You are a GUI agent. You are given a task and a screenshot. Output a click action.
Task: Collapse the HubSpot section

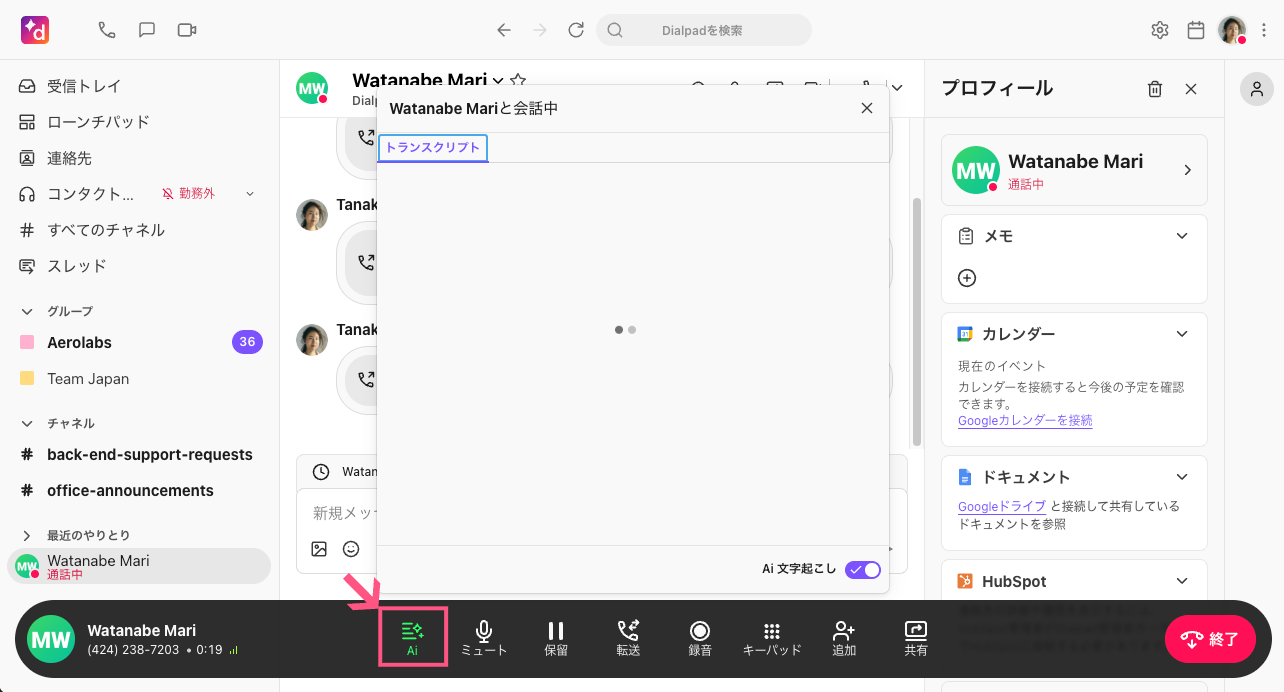1182,581
